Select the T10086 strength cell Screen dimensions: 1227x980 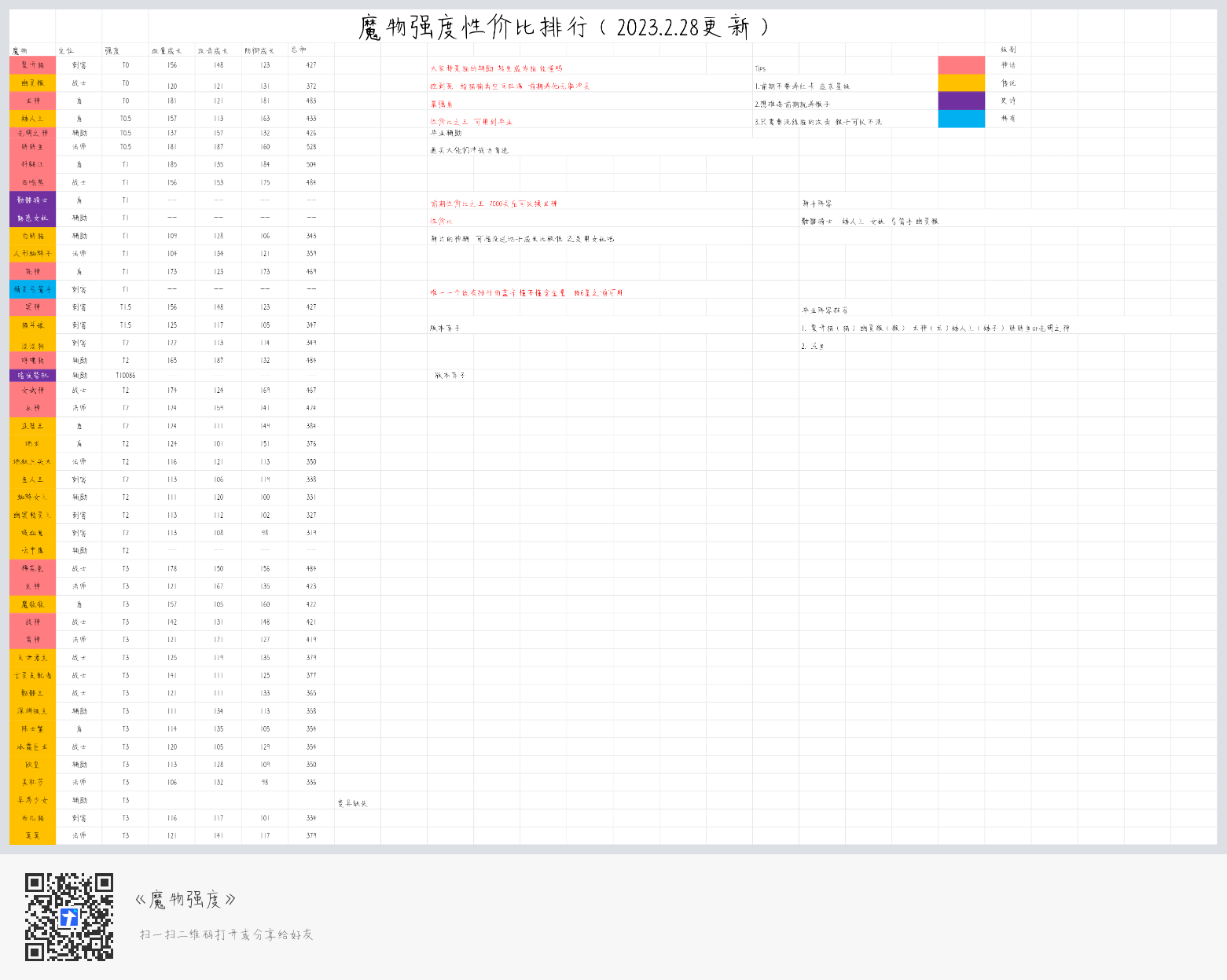click(125, 376)
